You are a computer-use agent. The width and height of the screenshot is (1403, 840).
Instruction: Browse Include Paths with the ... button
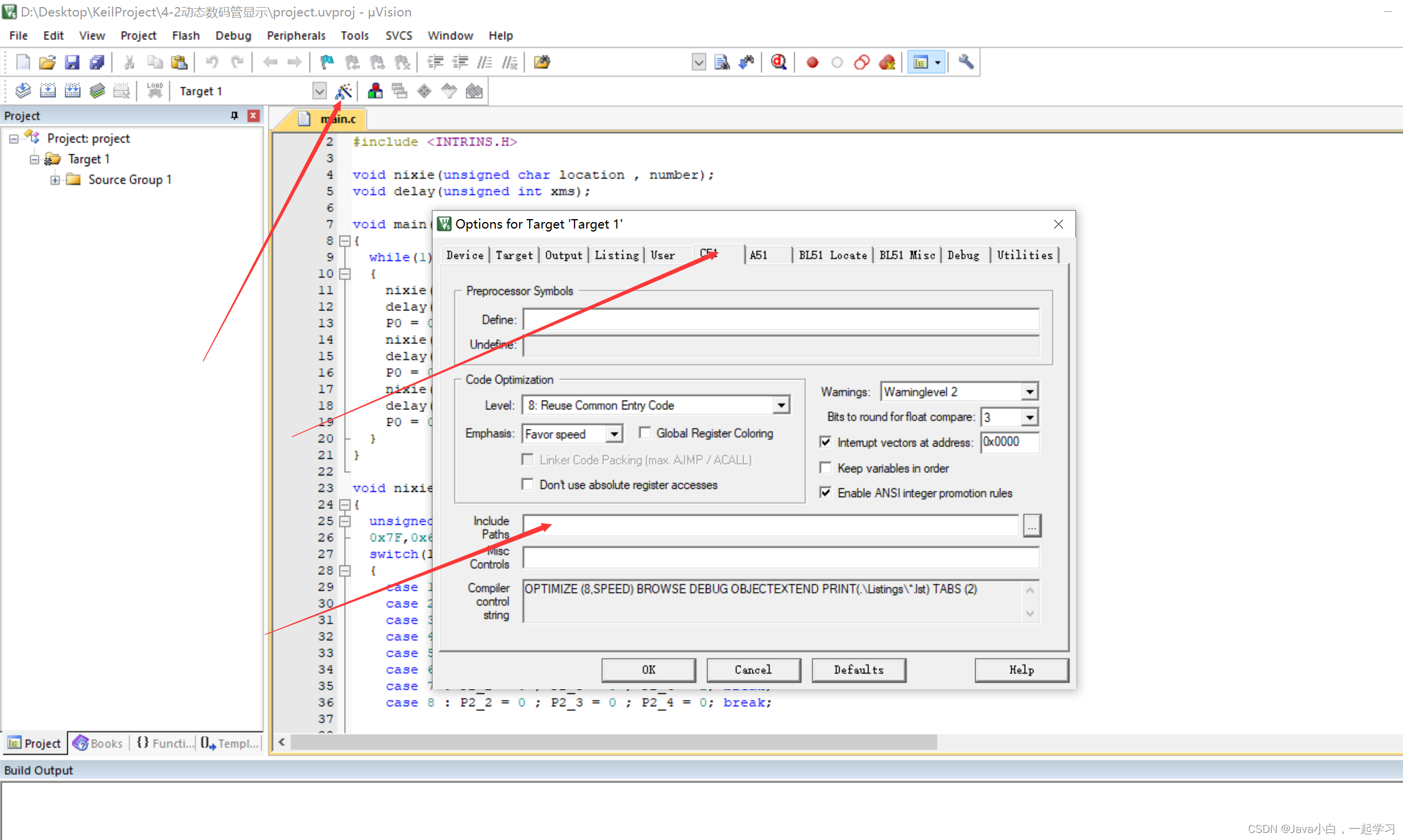(1032, 525)
